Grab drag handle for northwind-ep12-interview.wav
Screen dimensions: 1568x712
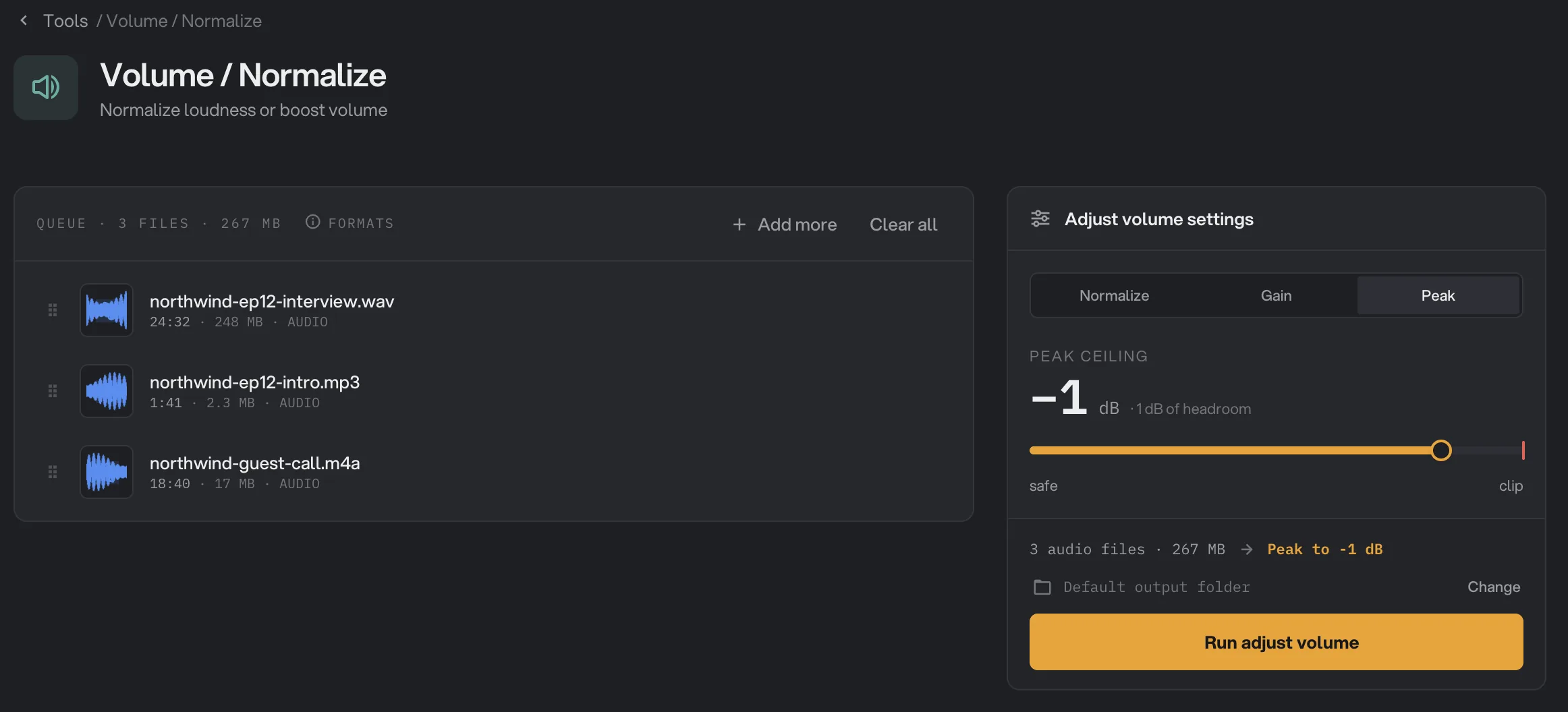(53, 310)
